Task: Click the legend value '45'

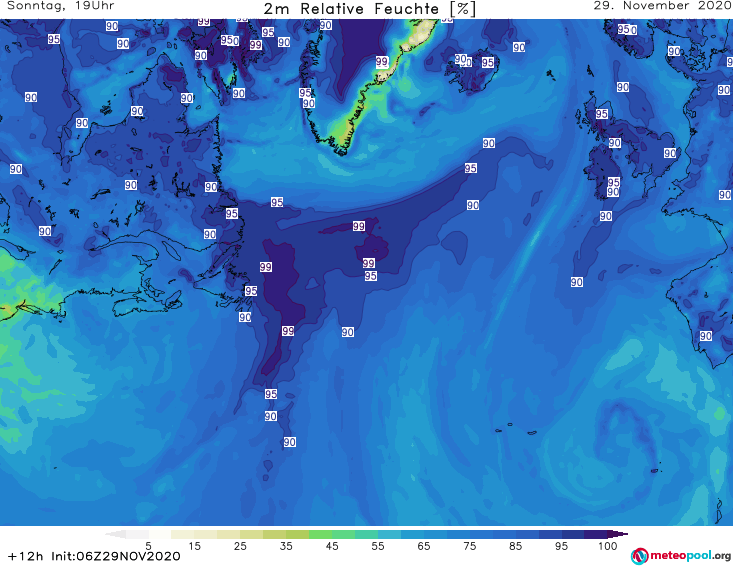Action: [332, 546]
